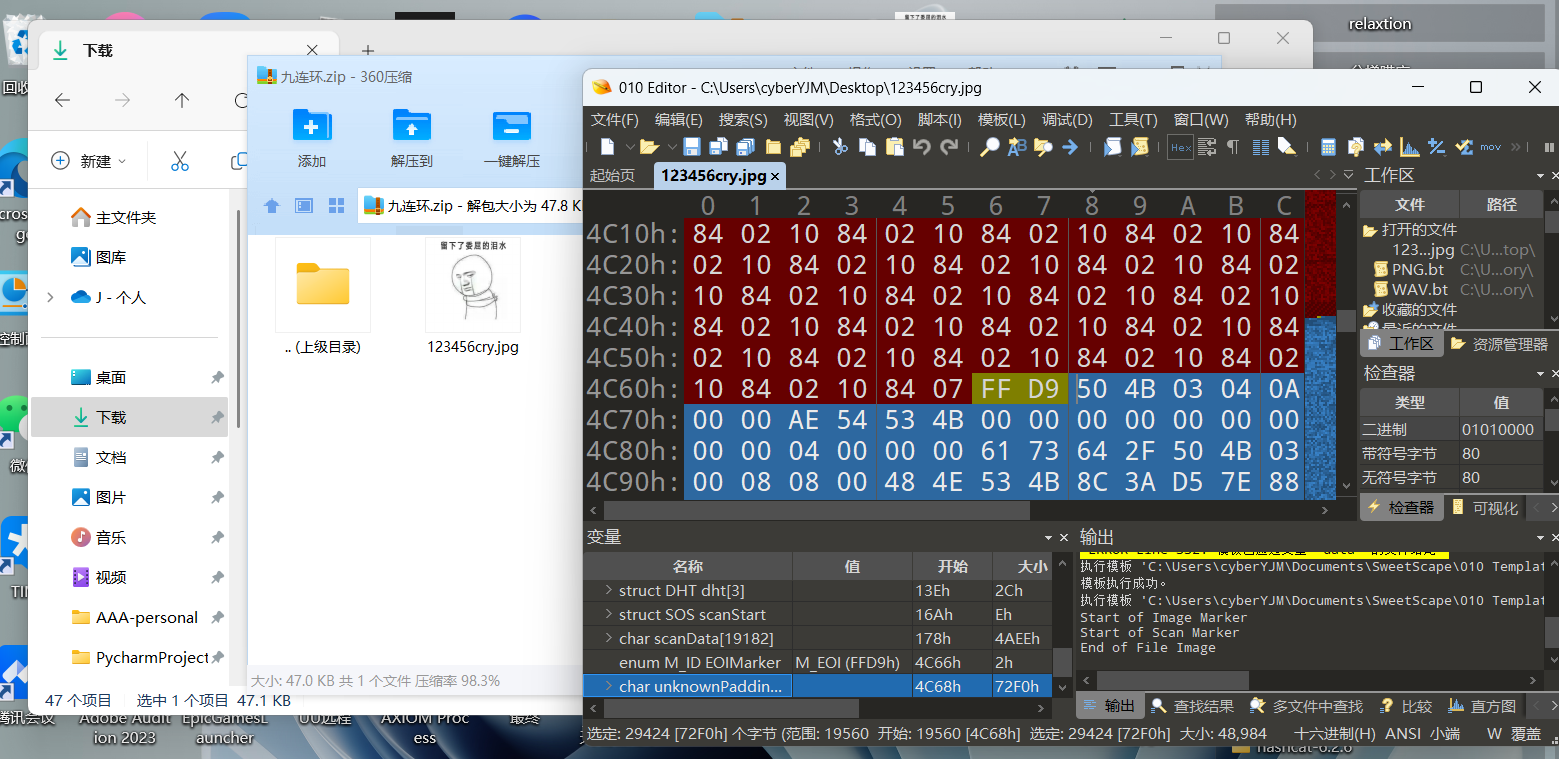Click the 添加 button in 360压缩
Screen dimensions: 1559x759
tap(312, 137)
